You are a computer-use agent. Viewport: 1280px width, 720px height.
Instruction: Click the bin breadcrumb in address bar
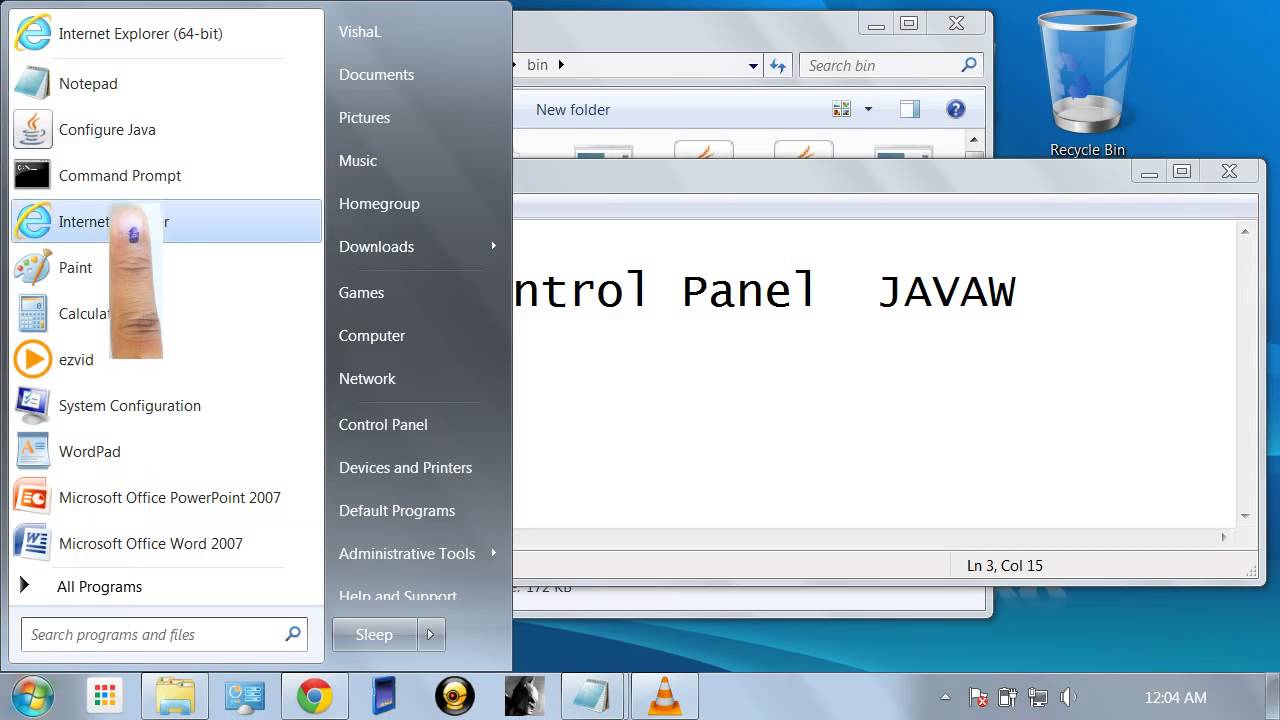click(x=537, y=65)
